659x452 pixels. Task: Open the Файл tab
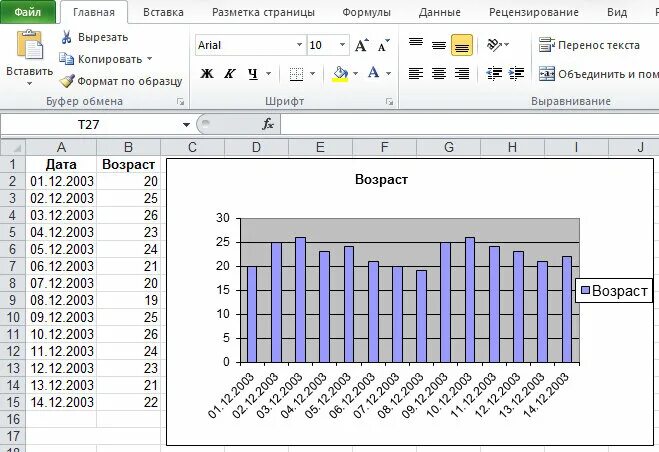[x=28, y=12]
